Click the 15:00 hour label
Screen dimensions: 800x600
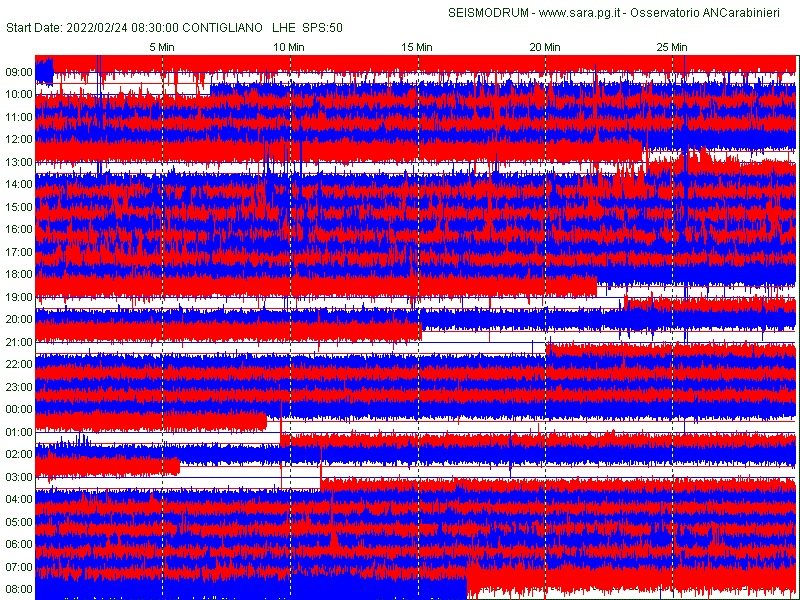point(18,207)
